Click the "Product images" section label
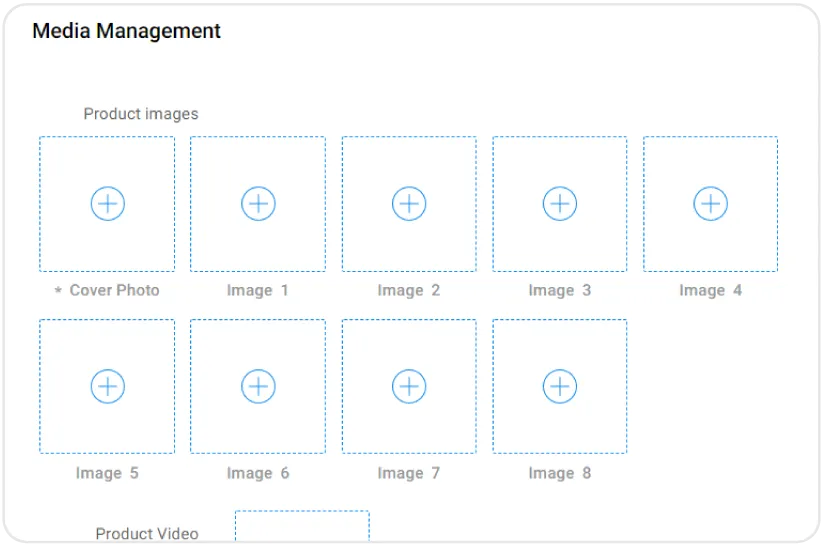Image resolution: width=822 pixels, height=545 pixels. point(141,114)
